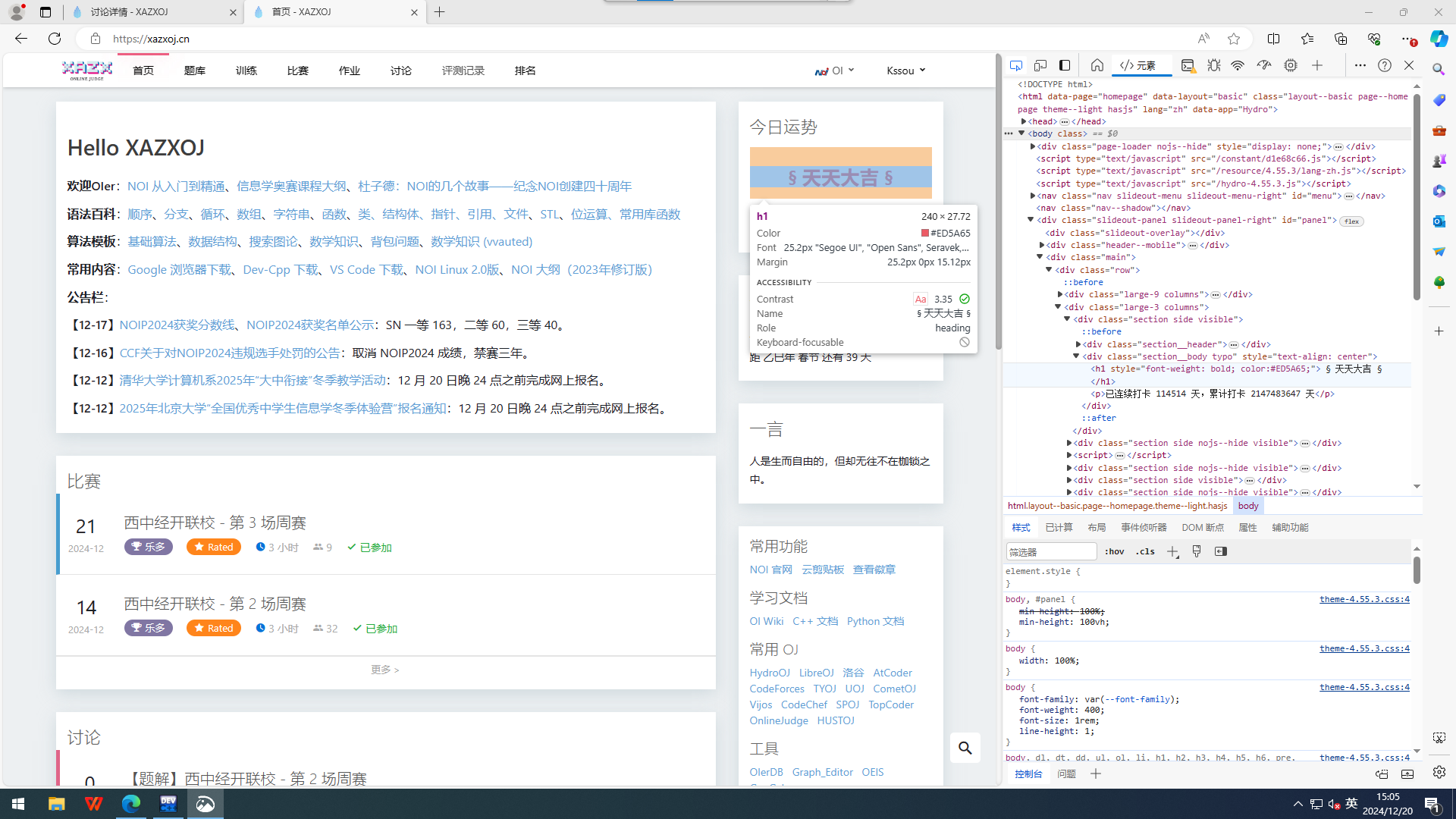The image size is (1456, 819).
Task: Click the search magnifier button on page
Action: pyautogui.click(x=965, y=748)
